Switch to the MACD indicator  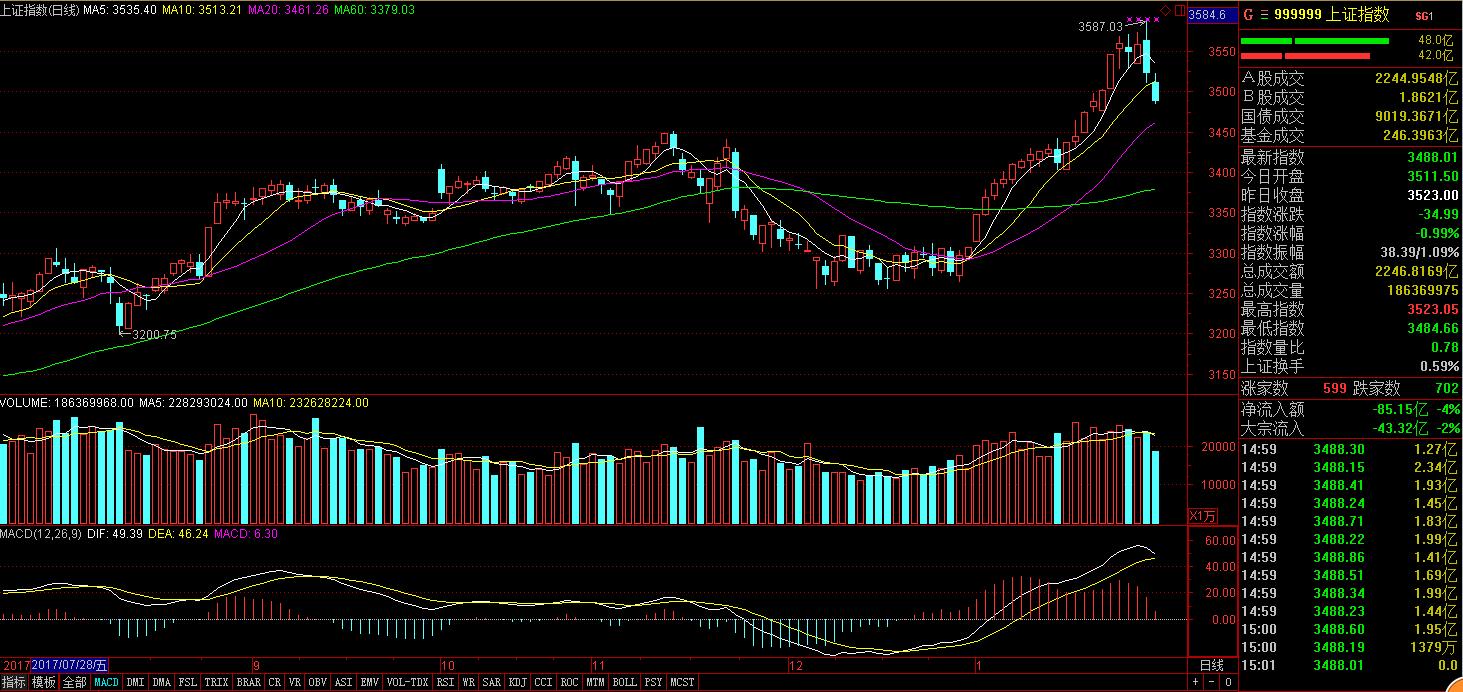(106, 682)
